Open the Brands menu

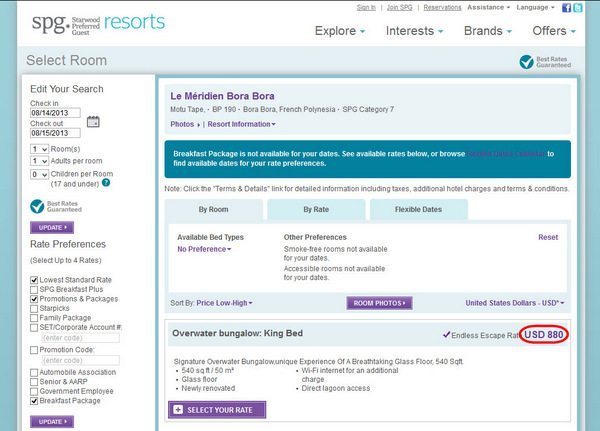point(488,31)
